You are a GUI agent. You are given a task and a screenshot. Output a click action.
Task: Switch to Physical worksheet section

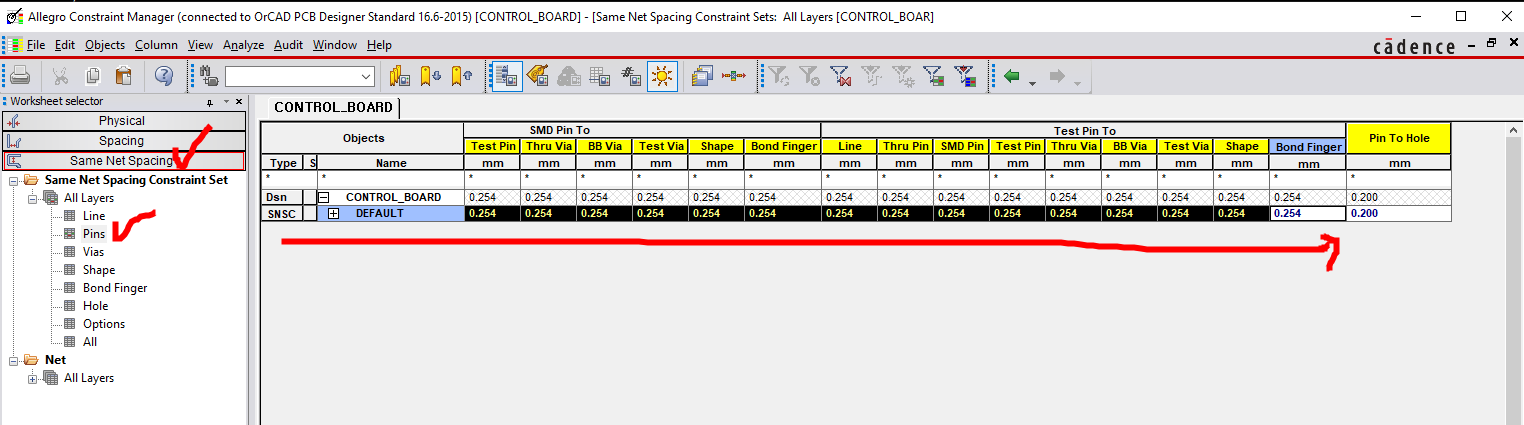coord(124,121)
